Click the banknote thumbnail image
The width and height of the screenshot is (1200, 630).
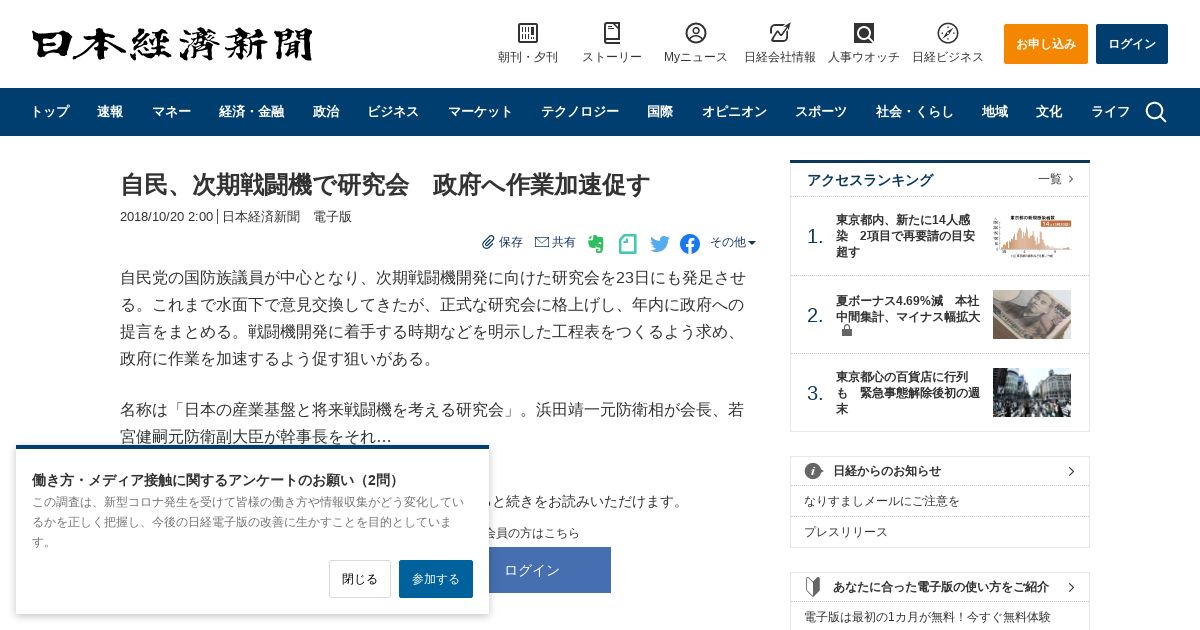[1032, 314]
